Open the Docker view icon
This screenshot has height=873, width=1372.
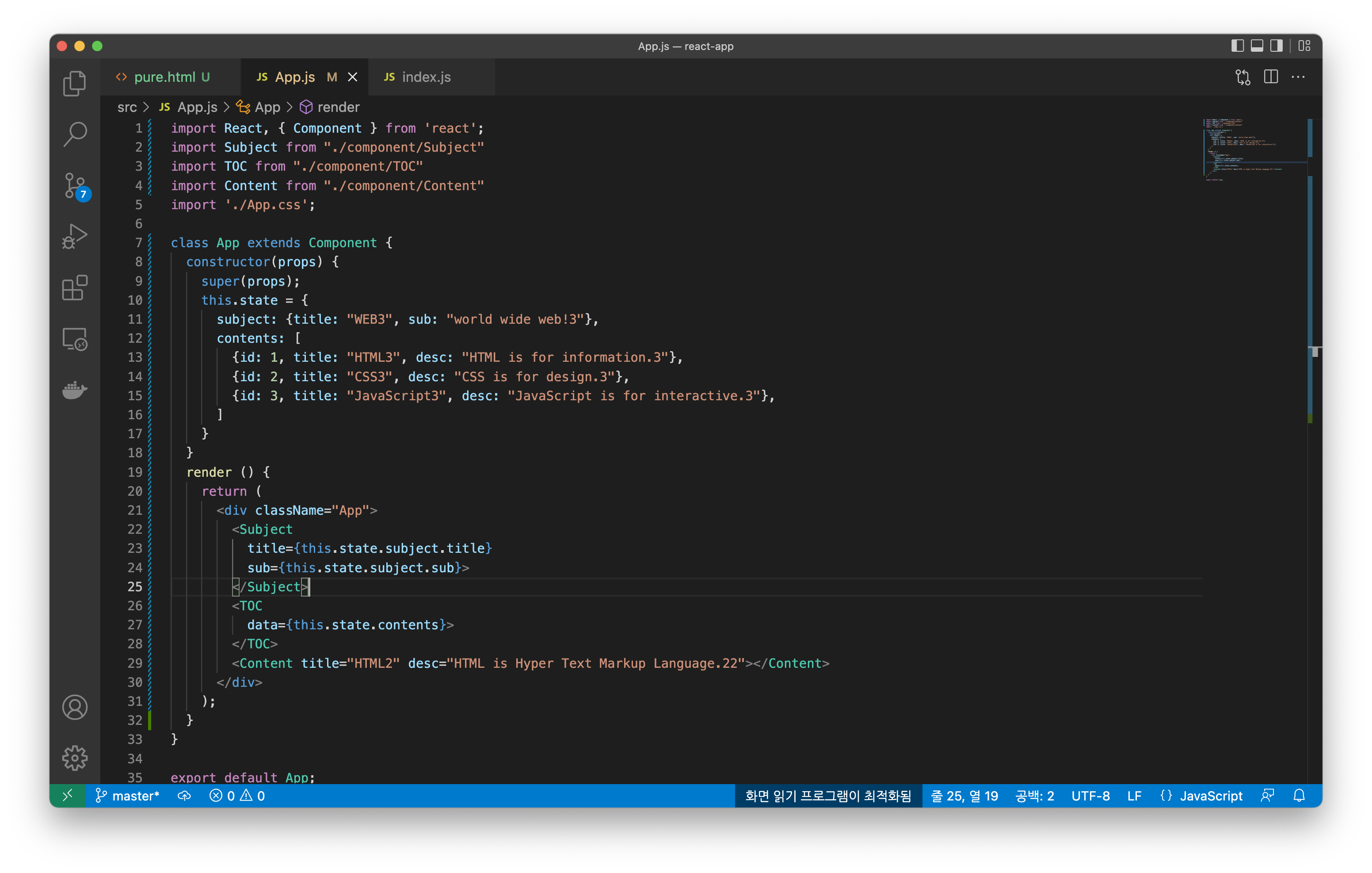(x=75, y=390)
